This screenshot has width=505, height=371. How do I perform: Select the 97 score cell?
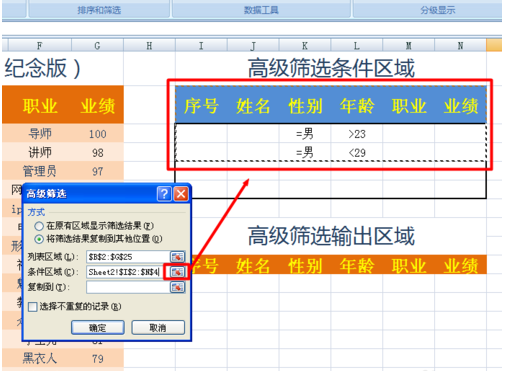coord(97,171)
